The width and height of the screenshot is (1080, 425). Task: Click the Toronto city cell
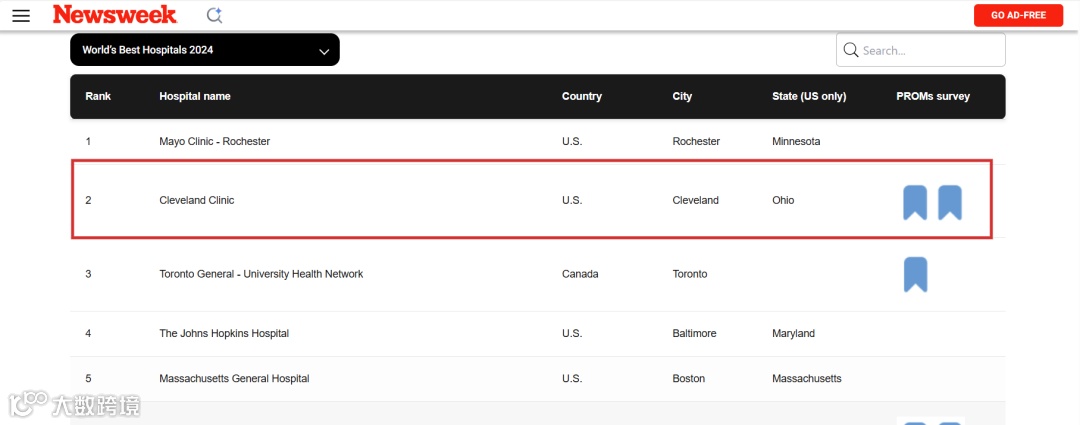pyautogui.click(x=689, y=274)
